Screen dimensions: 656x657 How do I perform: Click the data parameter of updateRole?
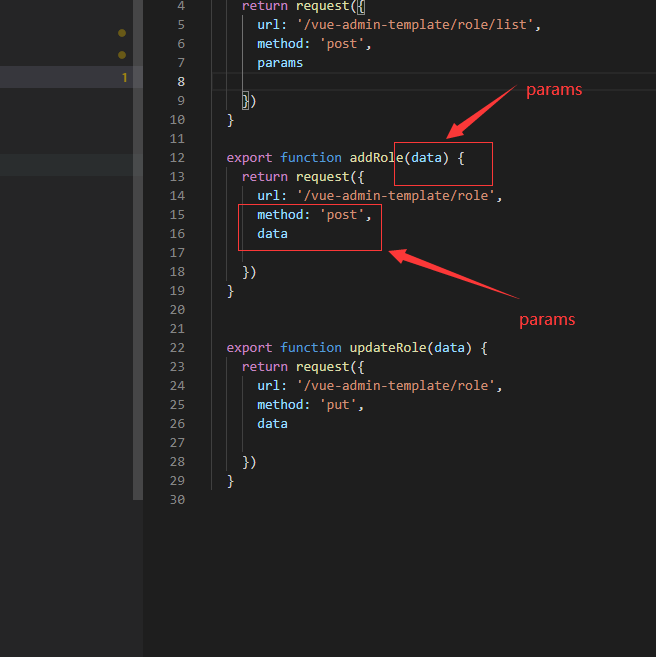[x=449, y=348]
